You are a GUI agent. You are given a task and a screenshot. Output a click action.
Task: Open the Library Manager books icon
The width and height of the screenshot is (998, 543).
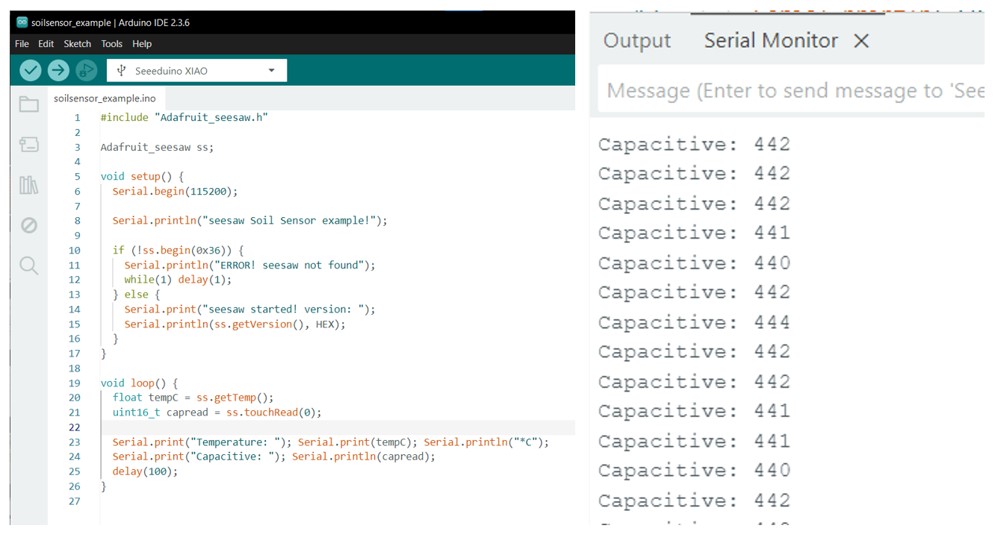coord(29,185)
